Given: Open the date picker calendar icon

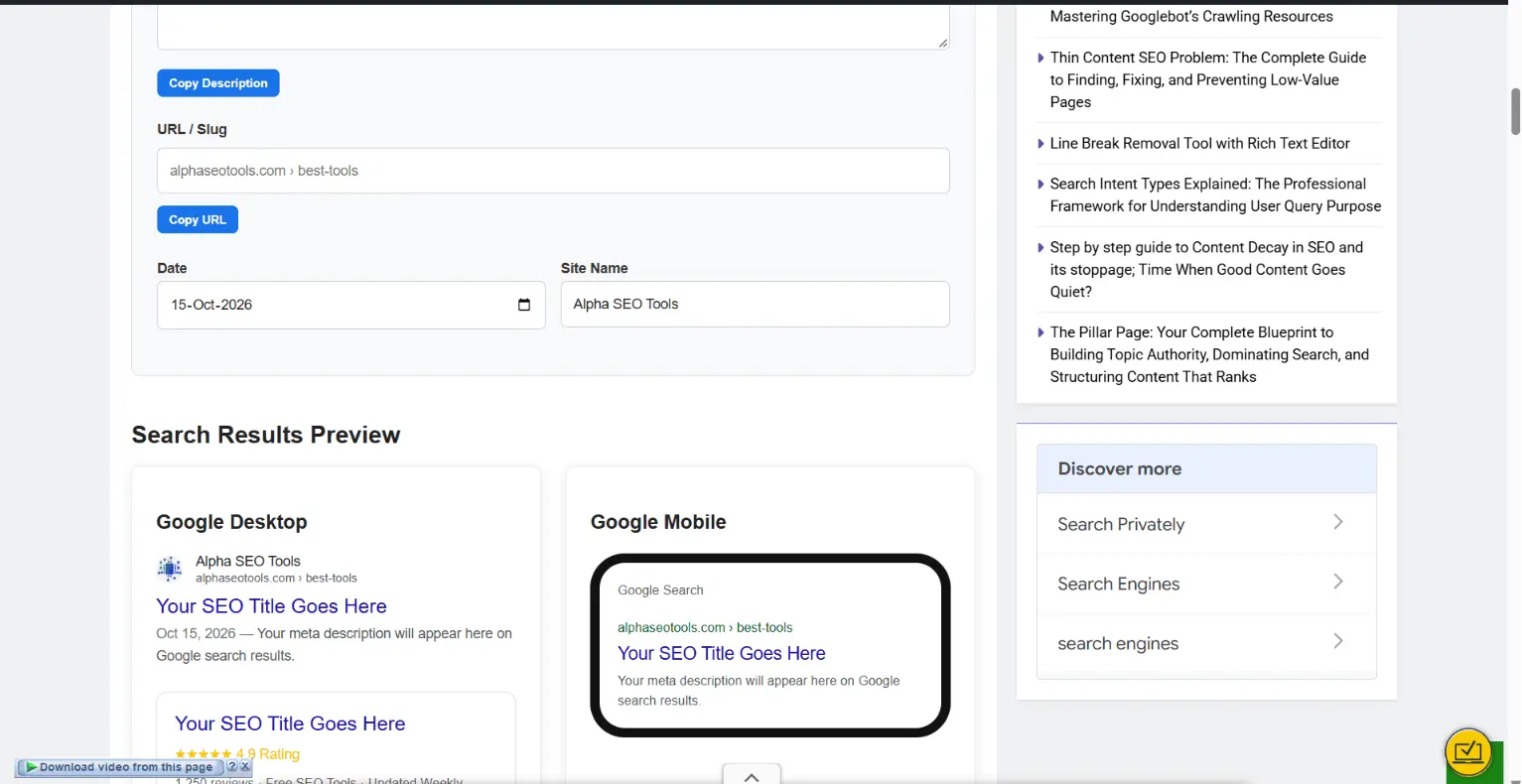Looking at the screenshot, I should (x=524, y=305).
